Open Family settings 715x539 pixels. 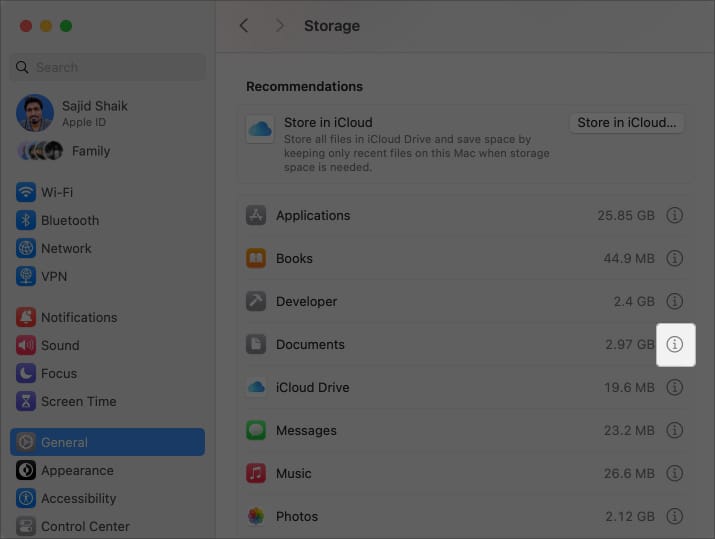coord(108,151)
